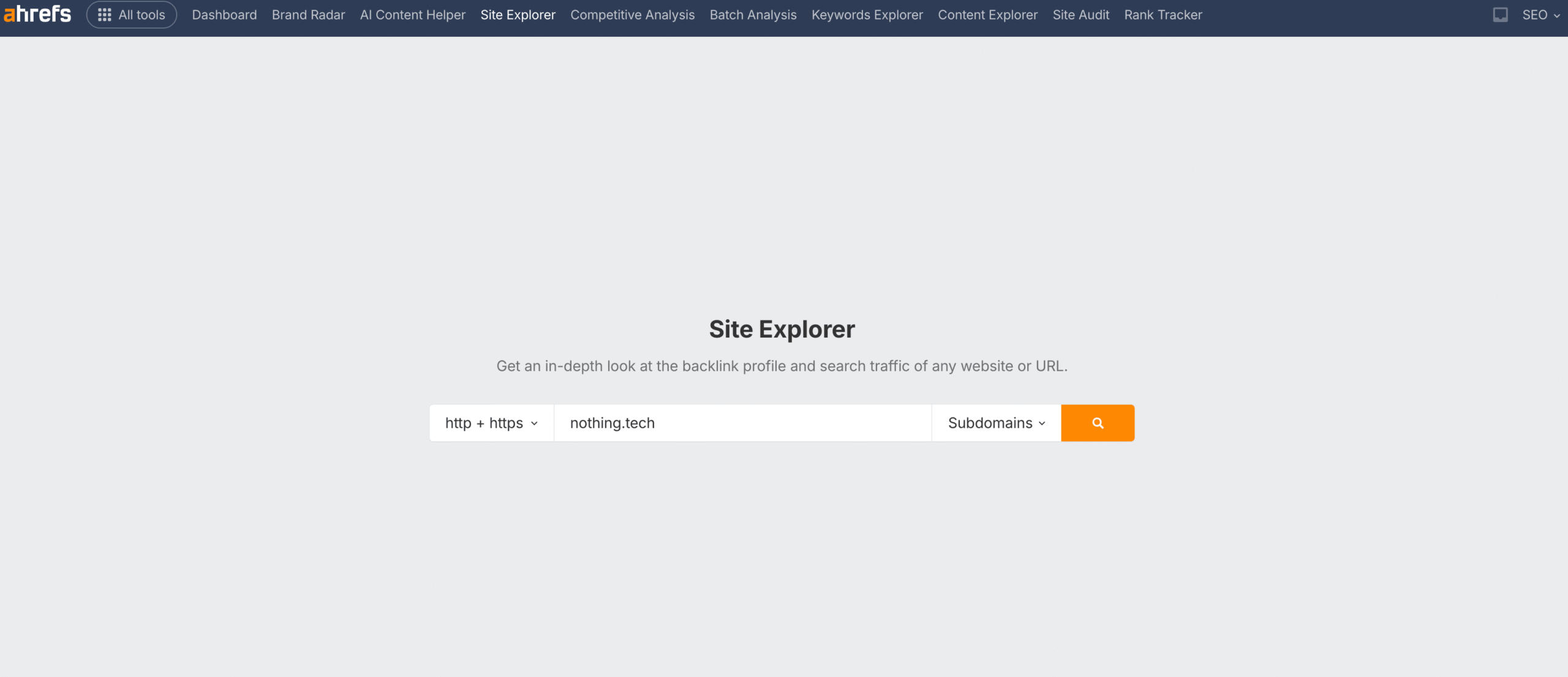This screenshot has height=677, width=1568.
Task: Open the All tools grid menu
Action: pyautogui.click(x=132, y=15)
